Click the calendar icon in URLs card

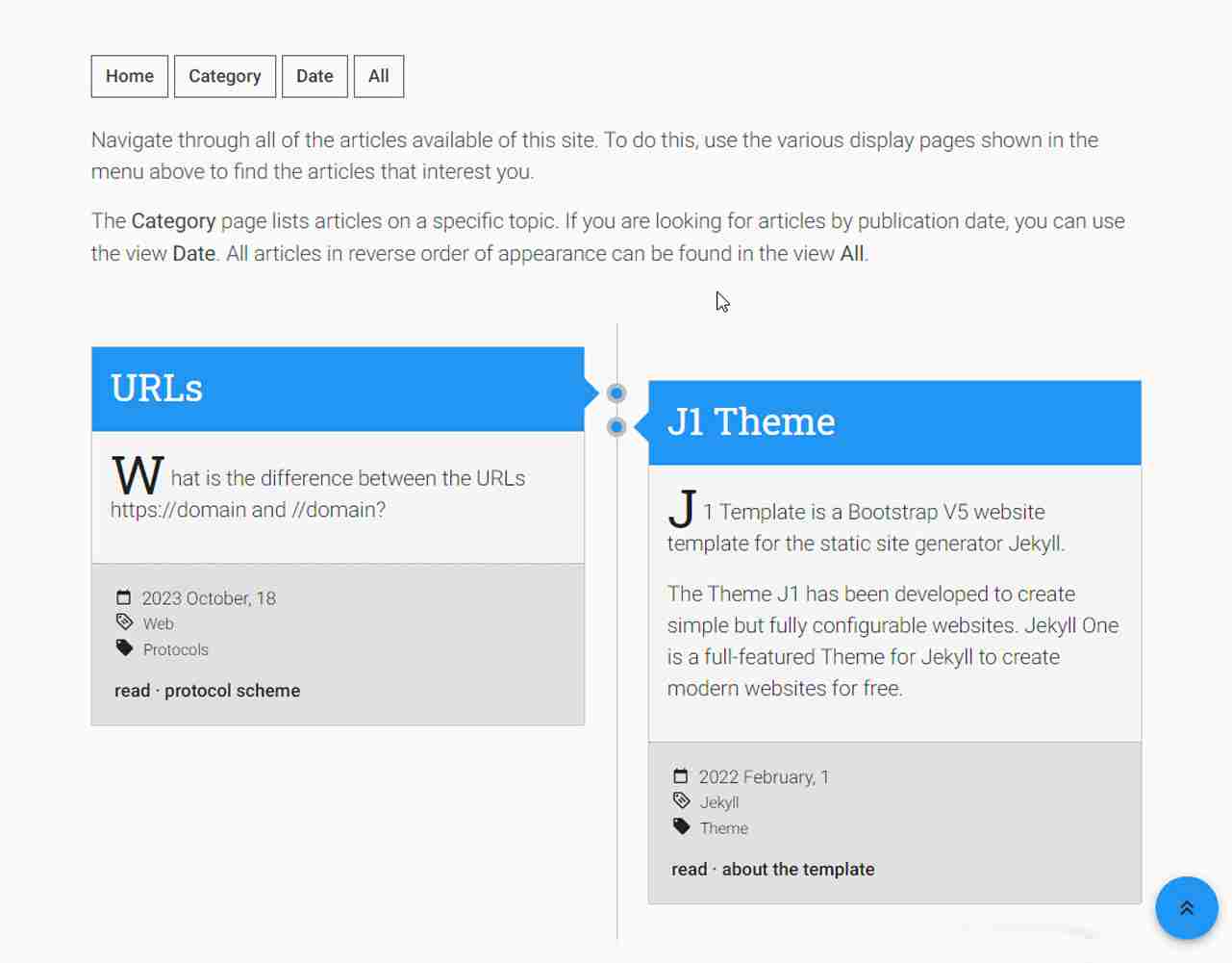coord(124,597)
